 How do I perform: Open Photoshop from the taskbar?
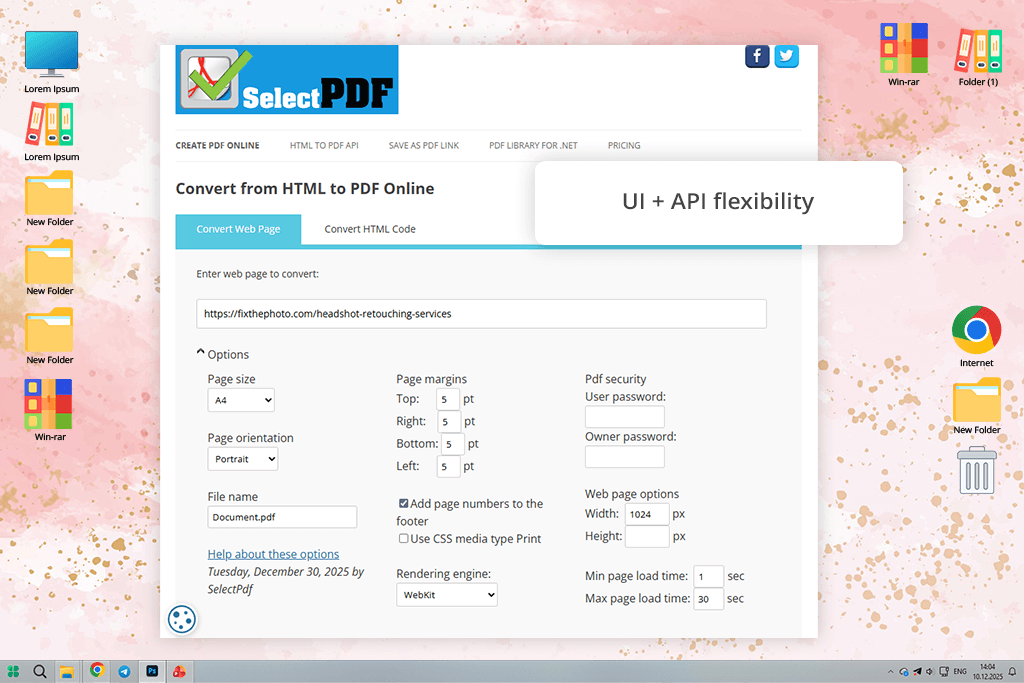(152, 671)
